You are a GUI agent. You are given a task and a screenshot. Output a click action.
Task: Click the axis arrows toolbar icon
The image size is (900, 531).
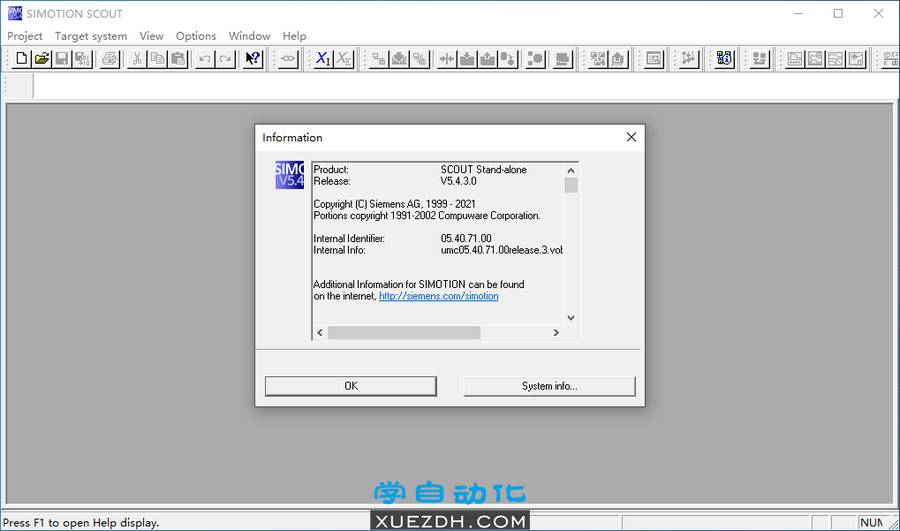click(x=688, y=59)
